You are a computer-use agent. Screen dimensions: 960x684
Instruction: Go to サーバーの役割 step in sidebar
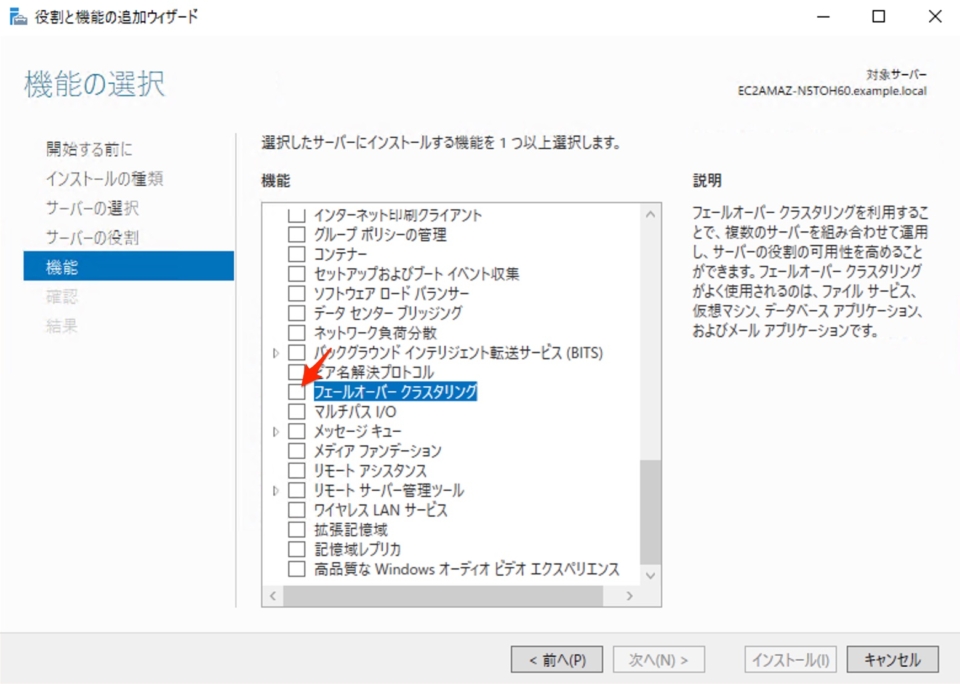click(92, 237)
